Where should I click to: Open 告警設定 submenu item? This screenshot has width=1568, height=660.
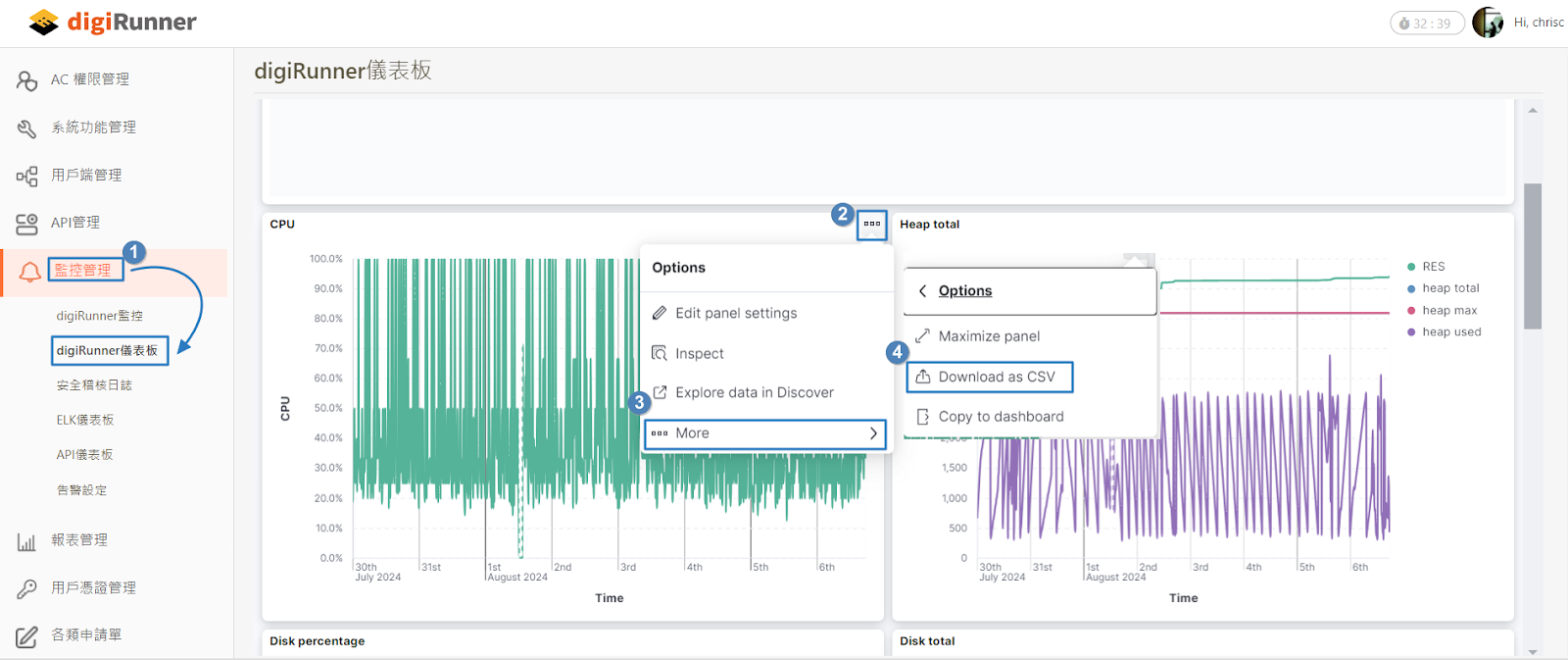81,490
